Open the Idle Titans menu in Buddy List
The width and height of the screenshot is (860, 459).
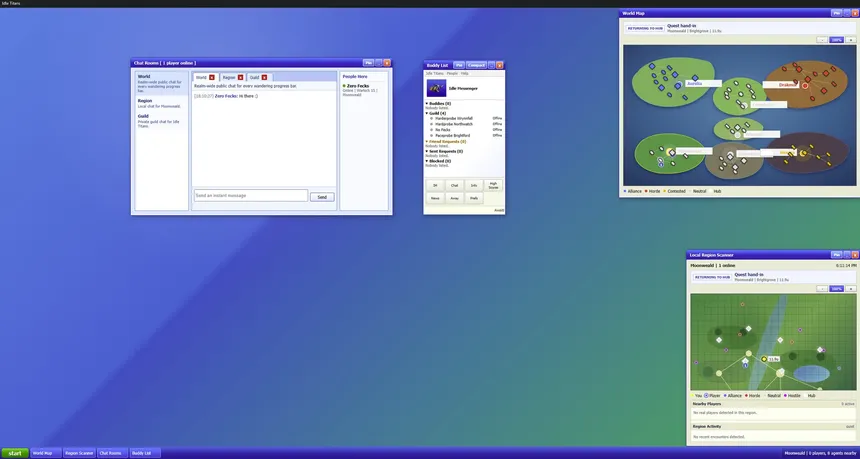click(x=434, y=73)
